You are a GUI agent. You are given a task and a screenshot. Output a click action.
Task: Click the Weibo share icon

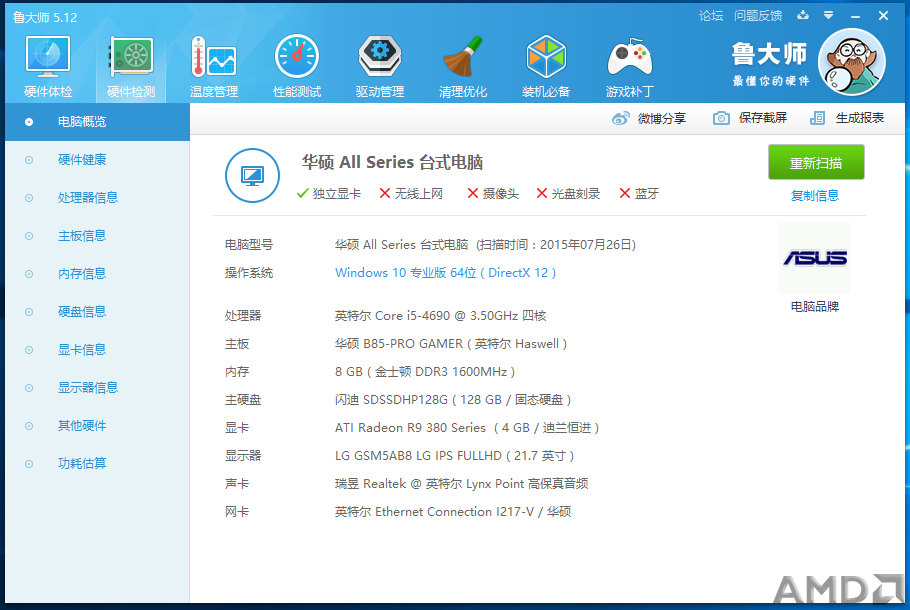(620, 118)
